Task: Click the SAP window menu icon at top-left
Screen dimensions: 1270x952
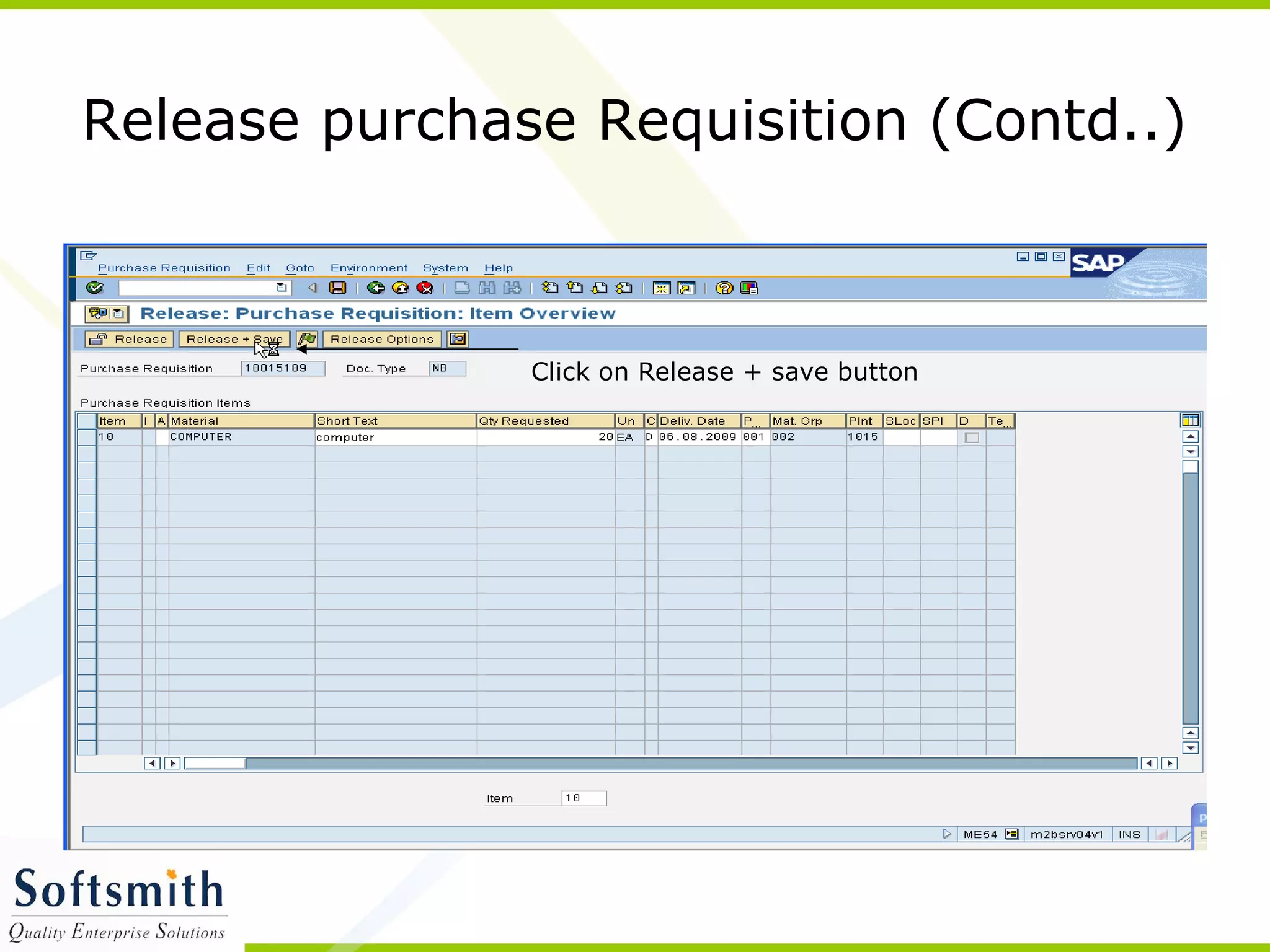Action: click(x=89, y=255)
